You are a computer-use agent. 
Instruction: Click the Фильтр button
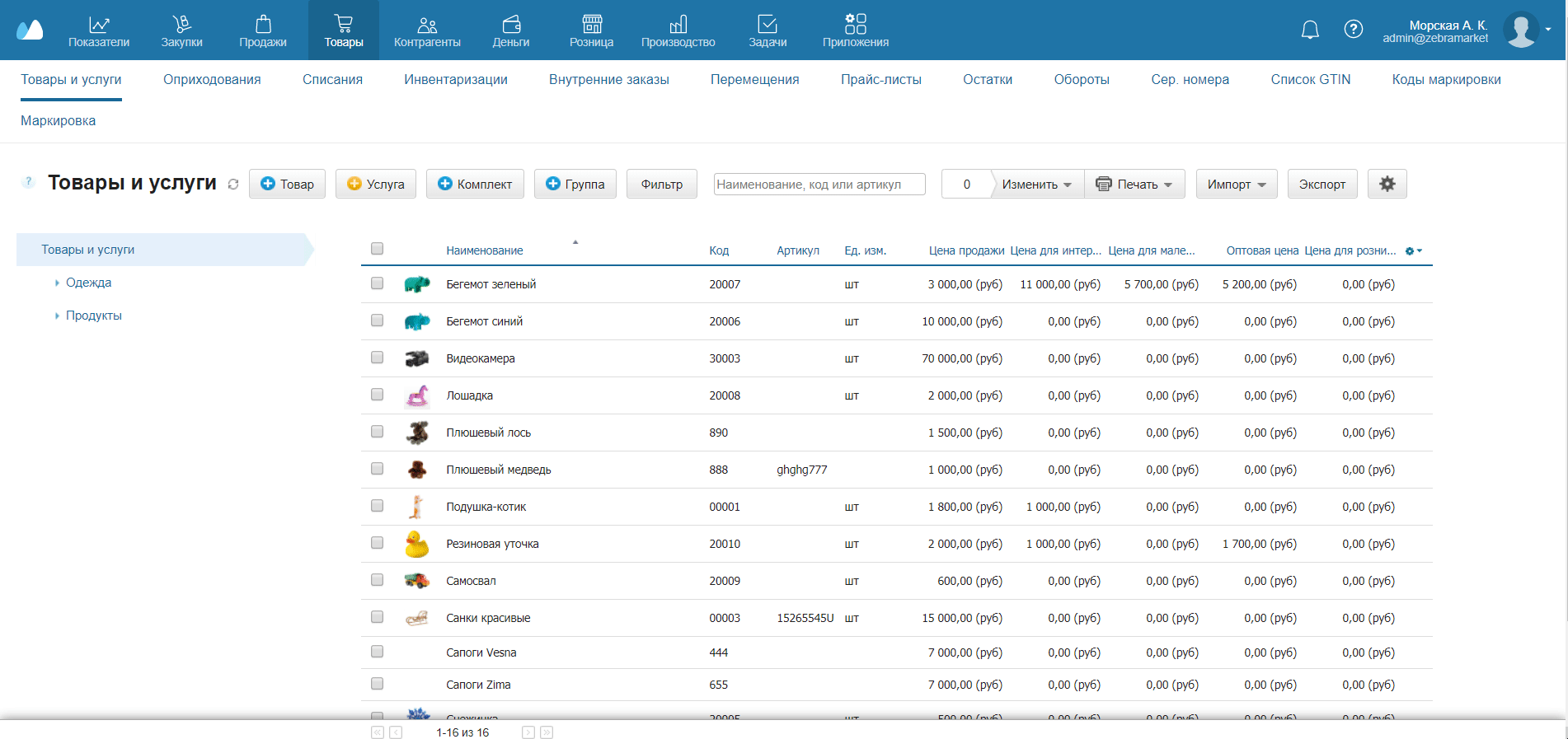pos(661,185)
